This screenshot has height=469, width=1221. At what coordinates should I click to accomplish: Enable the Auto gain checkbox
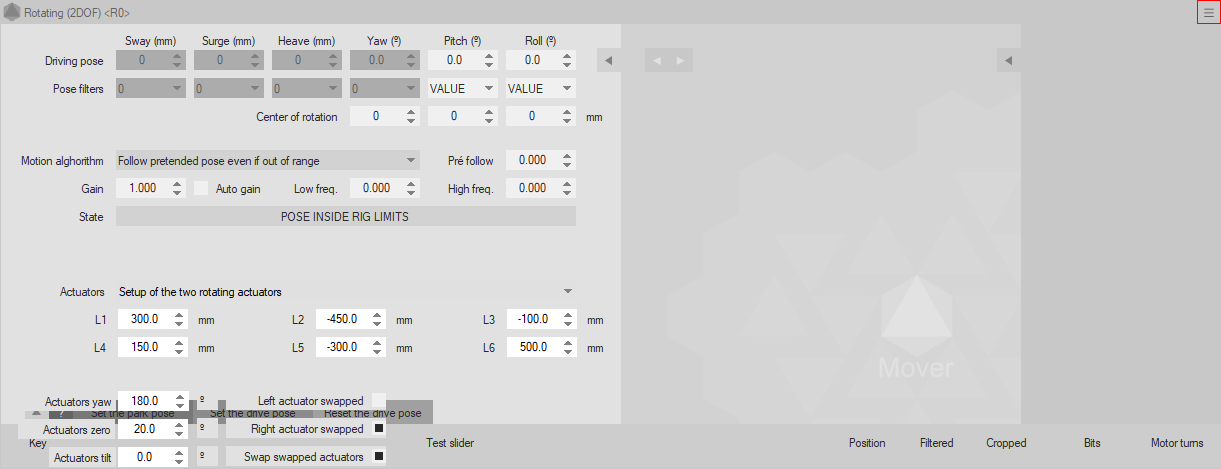pyautogui.click(x=201, y=188)
